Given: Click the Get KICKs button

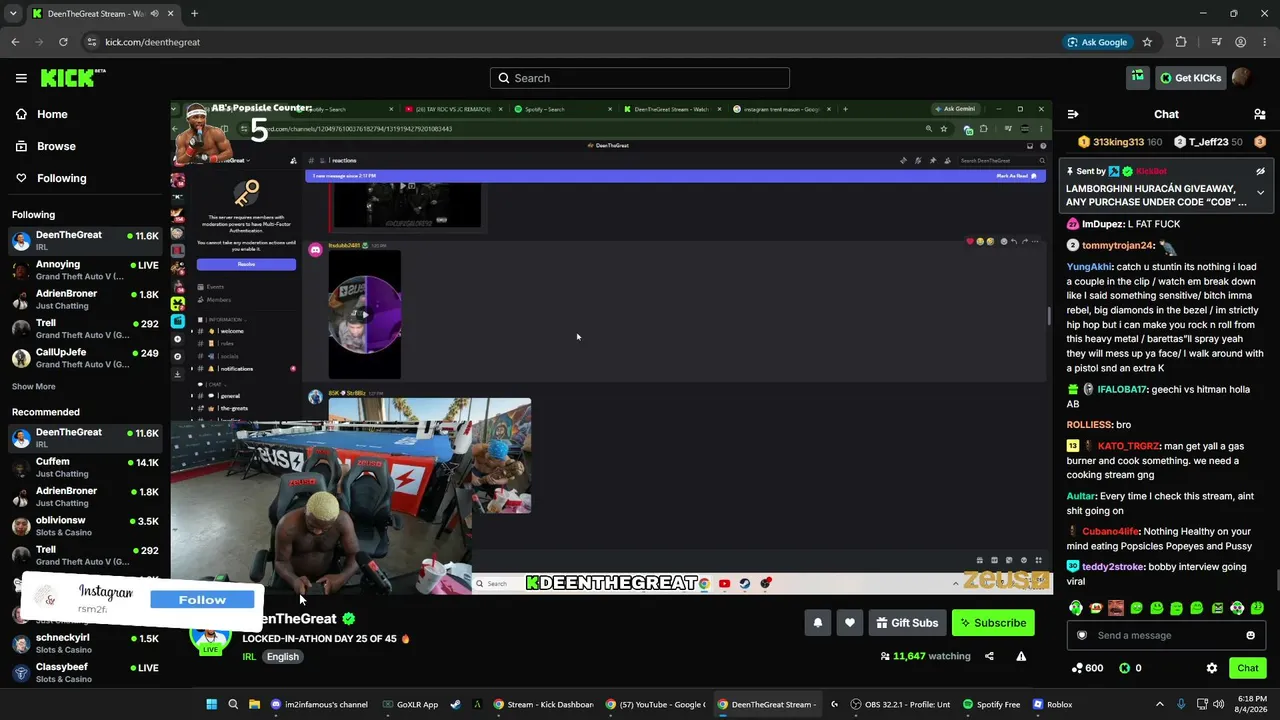Looking at the screenshot, I should pos(1190,78).
